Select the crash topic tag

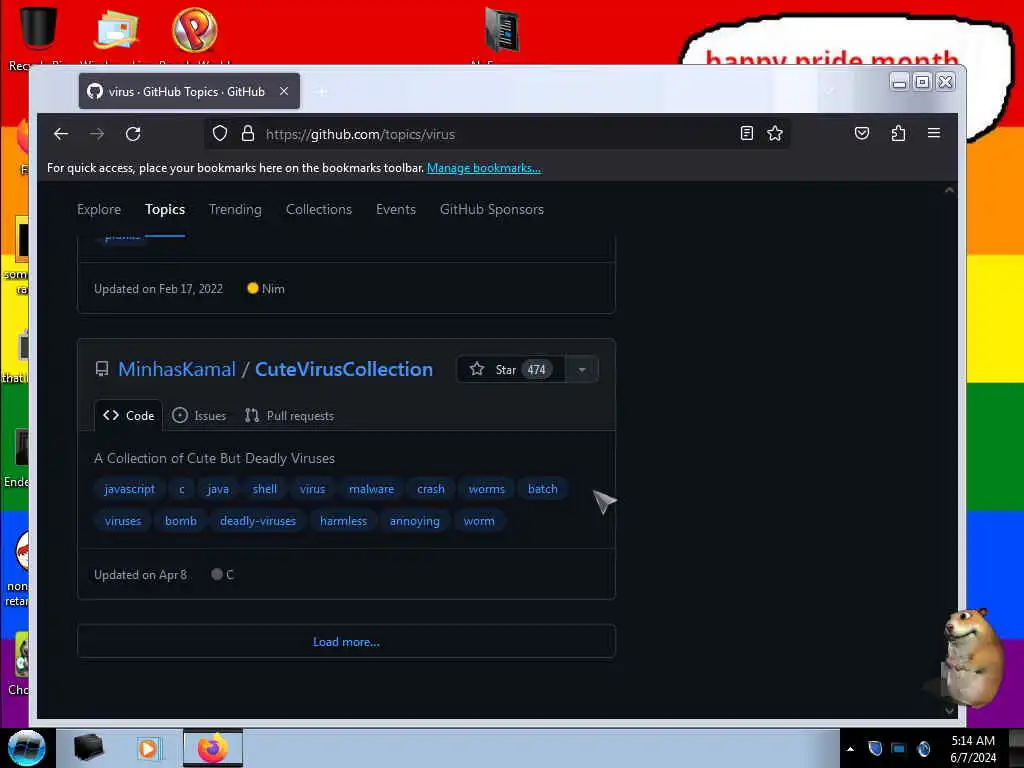431,489
